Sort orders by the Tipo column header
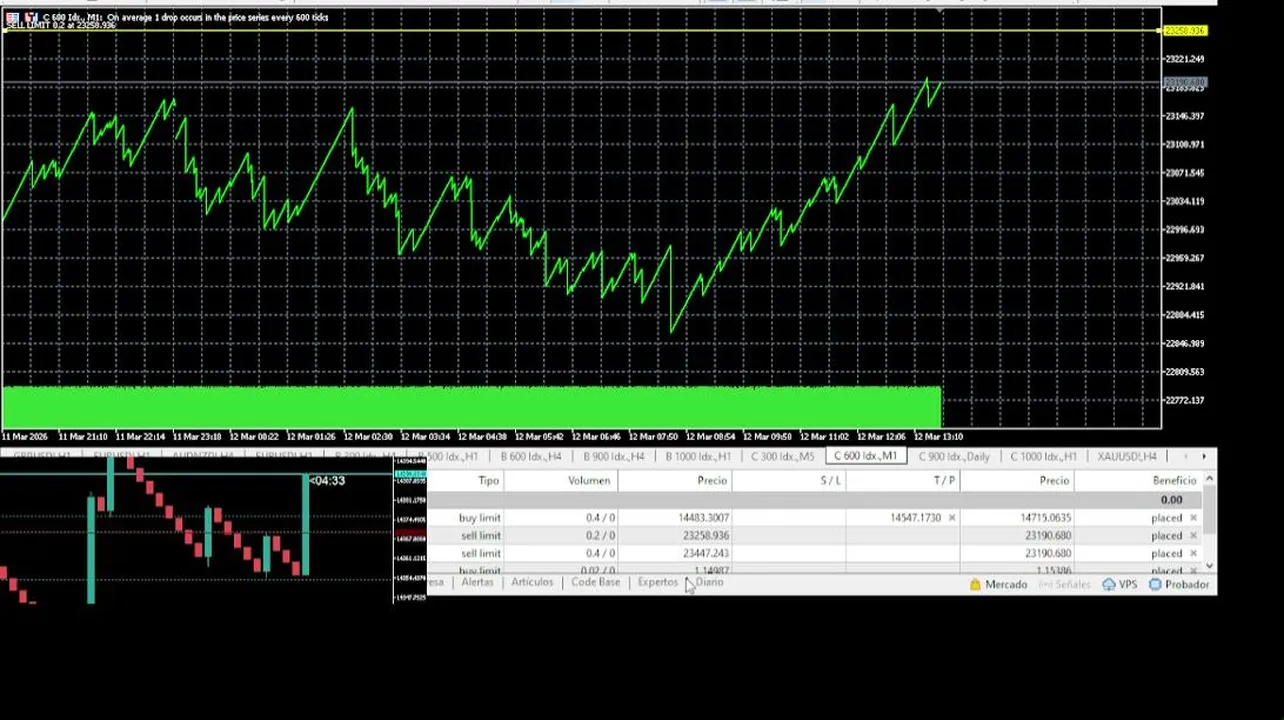The width and height of the screenshot is (1284, 720). 466,481
